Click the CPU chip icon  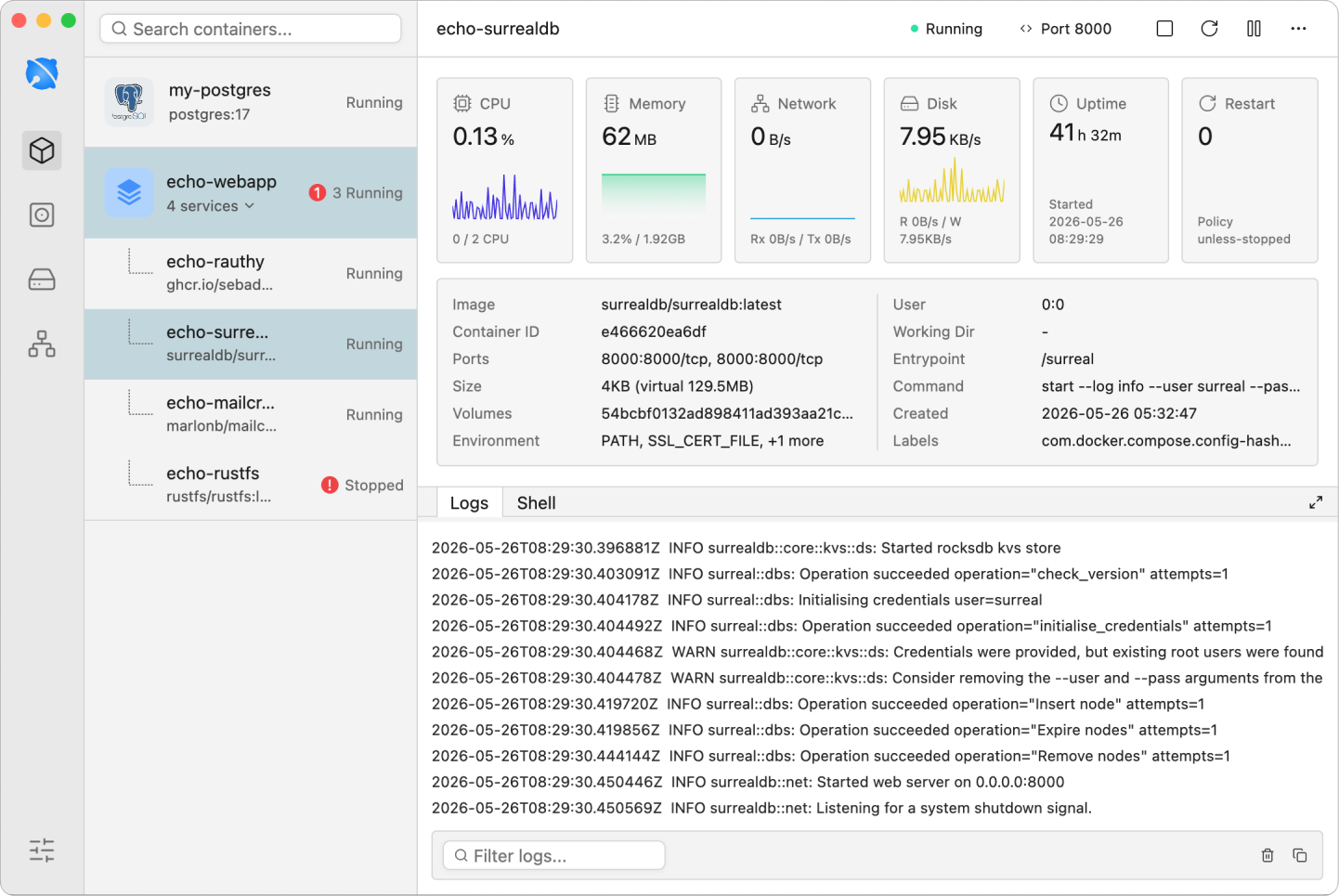461,103
